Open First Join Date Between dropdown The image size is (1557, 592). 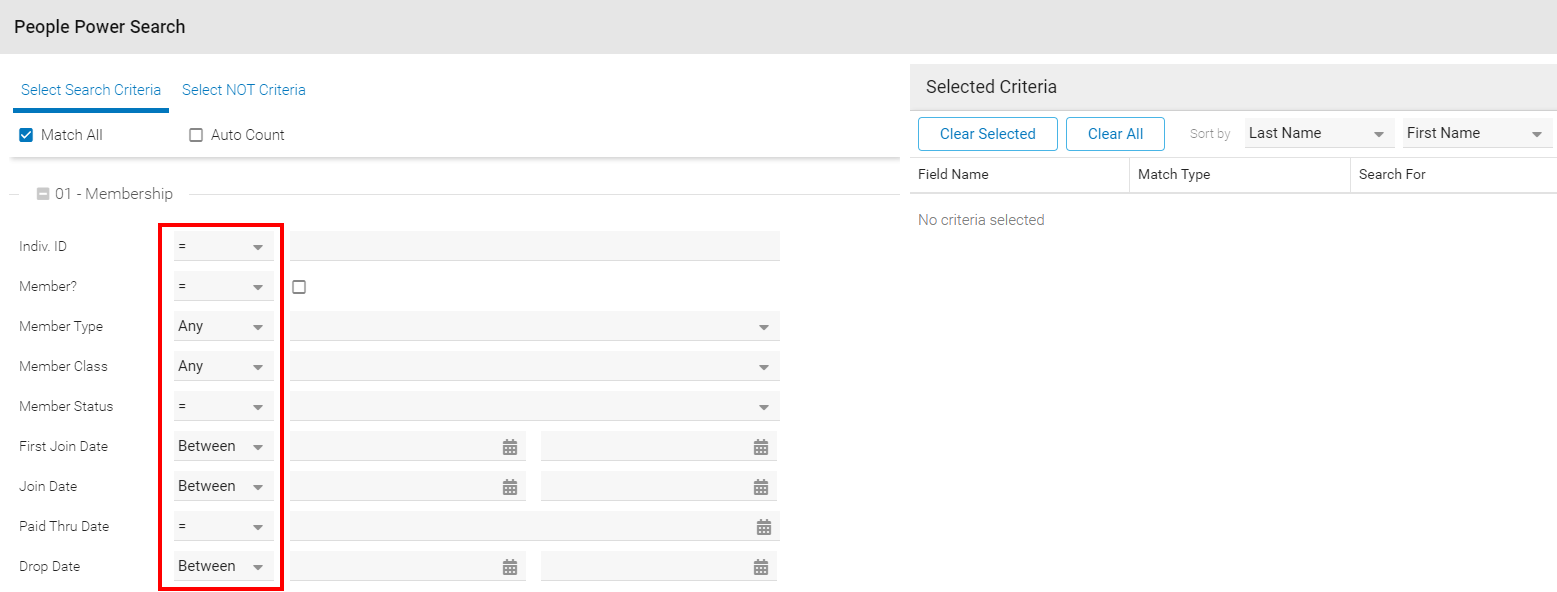click(x=224, y=446)
